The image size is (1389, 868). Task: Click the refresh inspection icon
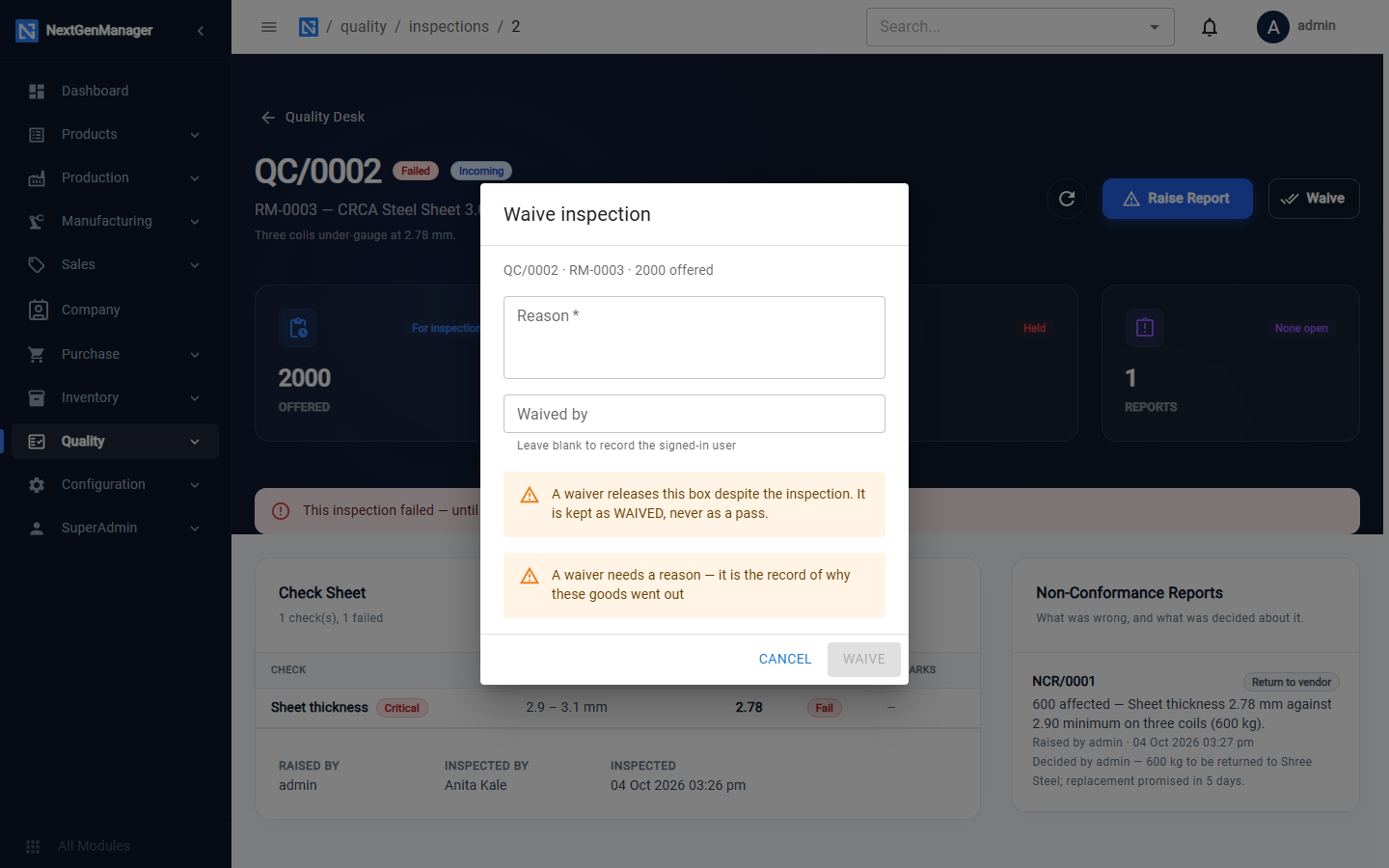1067,199
